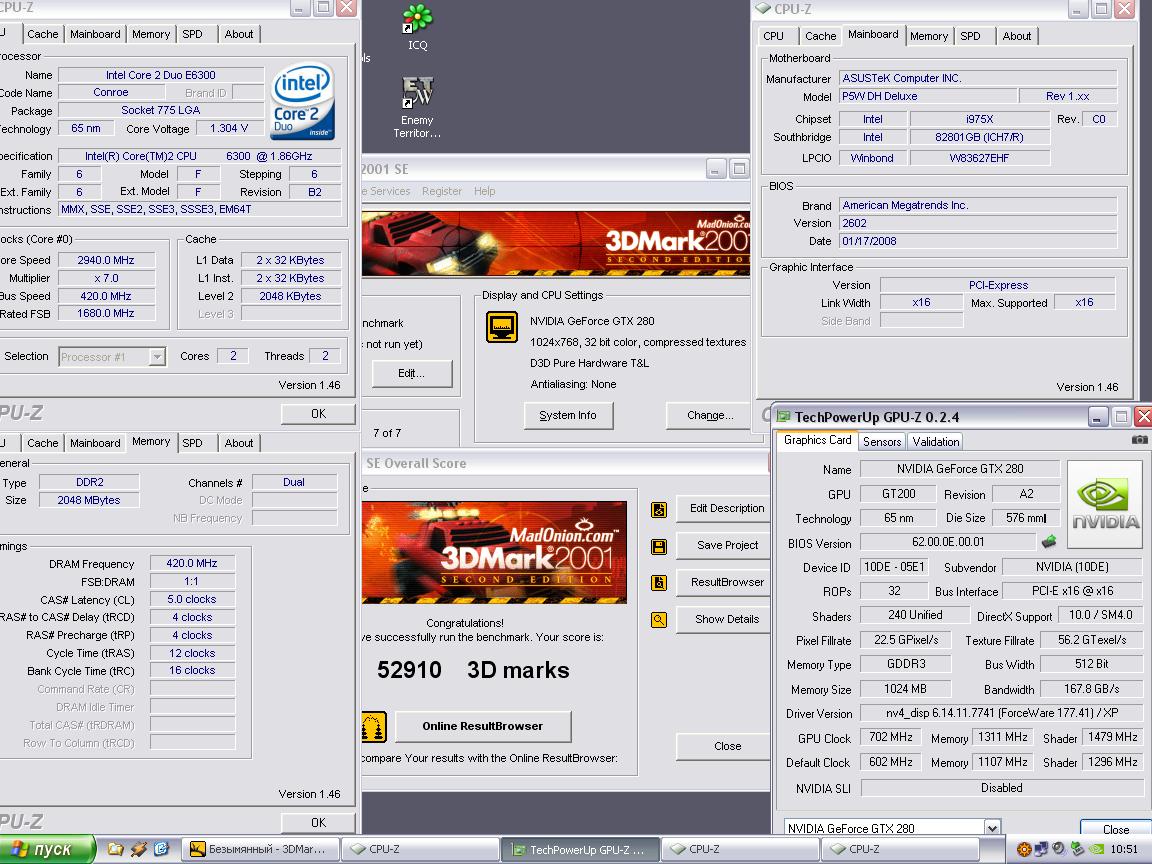Screen dimensions: 1152x864
Task: Click the BIOS version save chip icon
Action: (1049, 541)
